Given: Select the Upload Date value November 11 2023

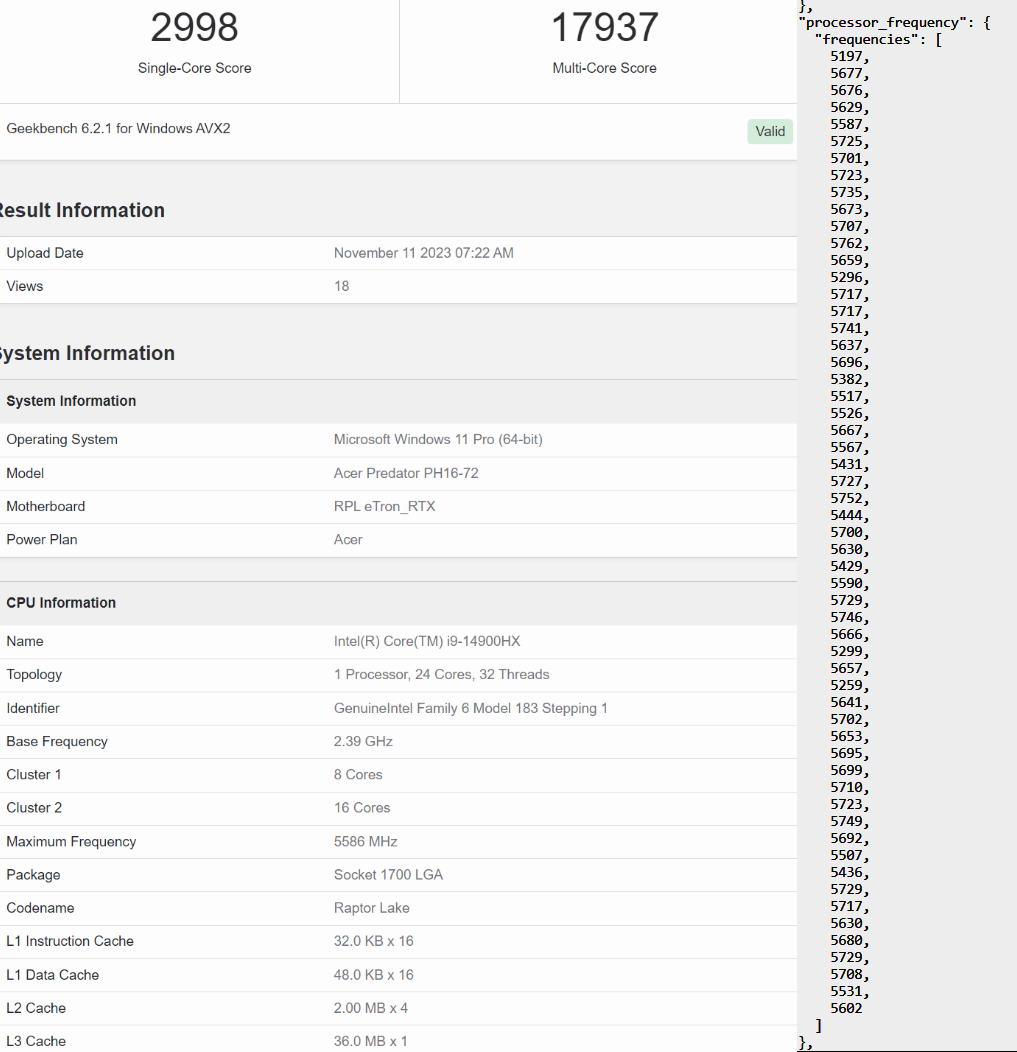Looking at the screenshot, I should tap(423, 253).
